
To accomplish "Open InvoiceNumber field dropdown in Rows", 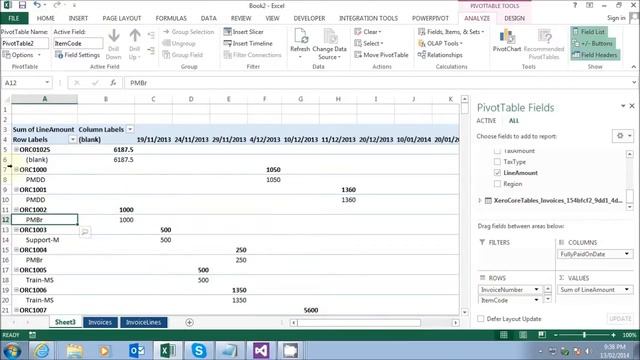I will pyautogui.click(x=536, y=289).
